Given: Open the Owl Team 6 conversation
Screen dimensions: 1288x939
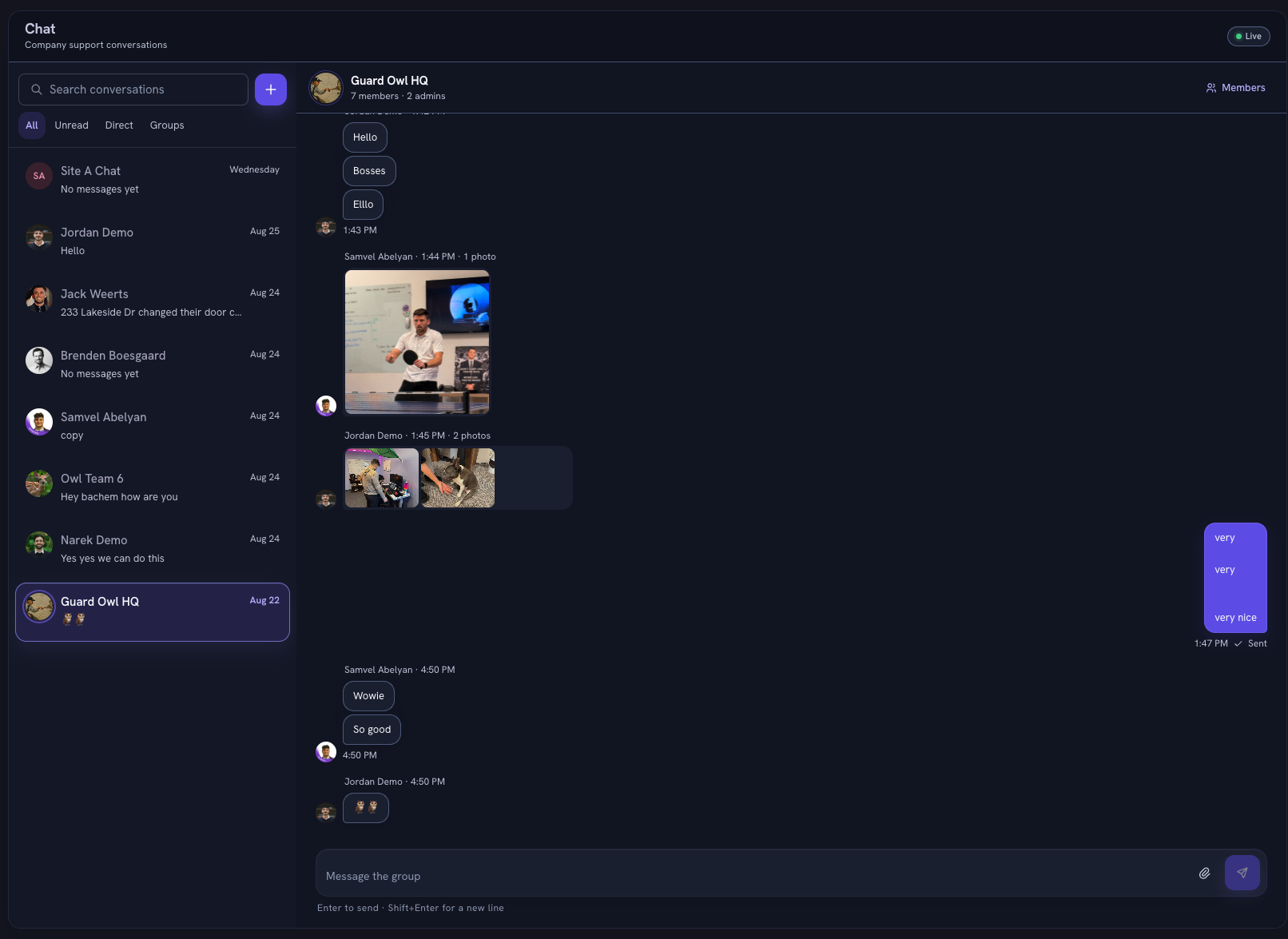Looking at the screenshot, I should coord(153,487).
